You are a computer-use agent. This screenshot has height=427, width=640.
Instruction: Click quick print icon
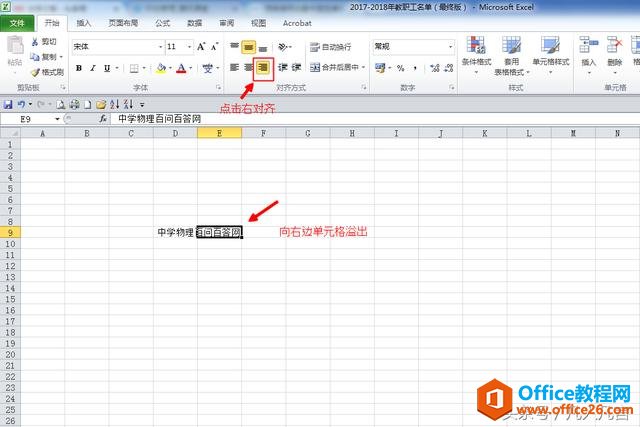pos(74,105)
